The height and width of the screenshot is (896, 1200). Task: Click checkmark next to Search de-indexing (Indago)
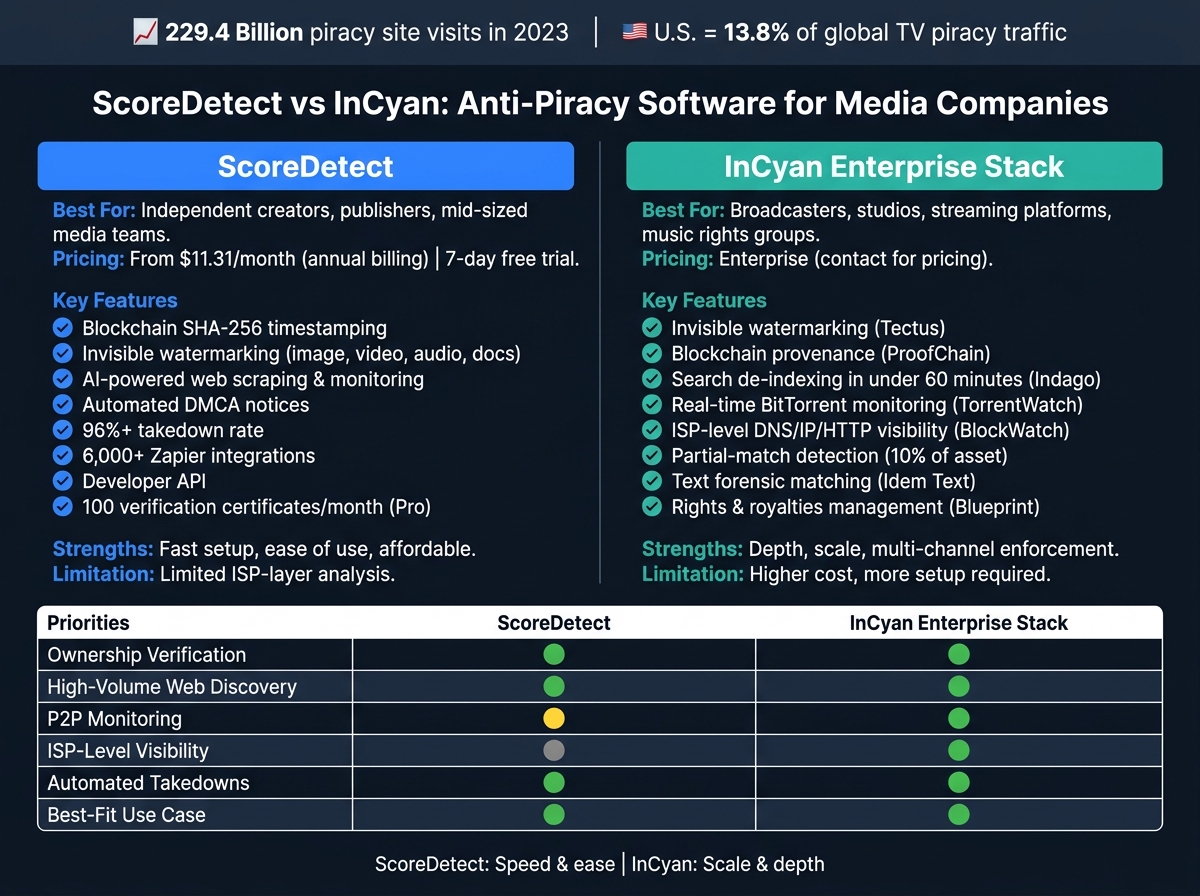point(652,379)
